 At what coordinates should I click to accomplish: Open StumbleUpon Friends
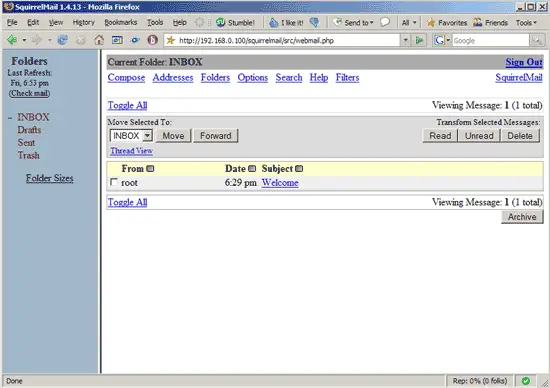[490, 23]
